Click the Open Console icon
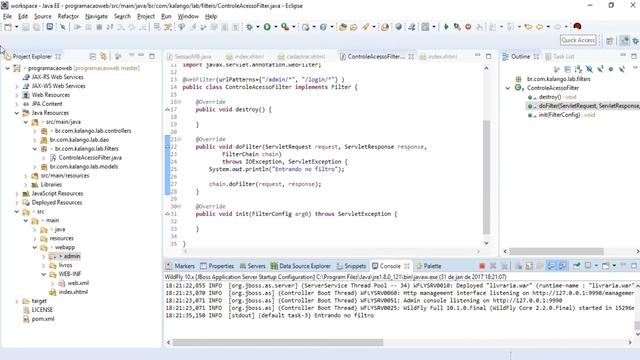640x360 pixels. tap(606, 266)
